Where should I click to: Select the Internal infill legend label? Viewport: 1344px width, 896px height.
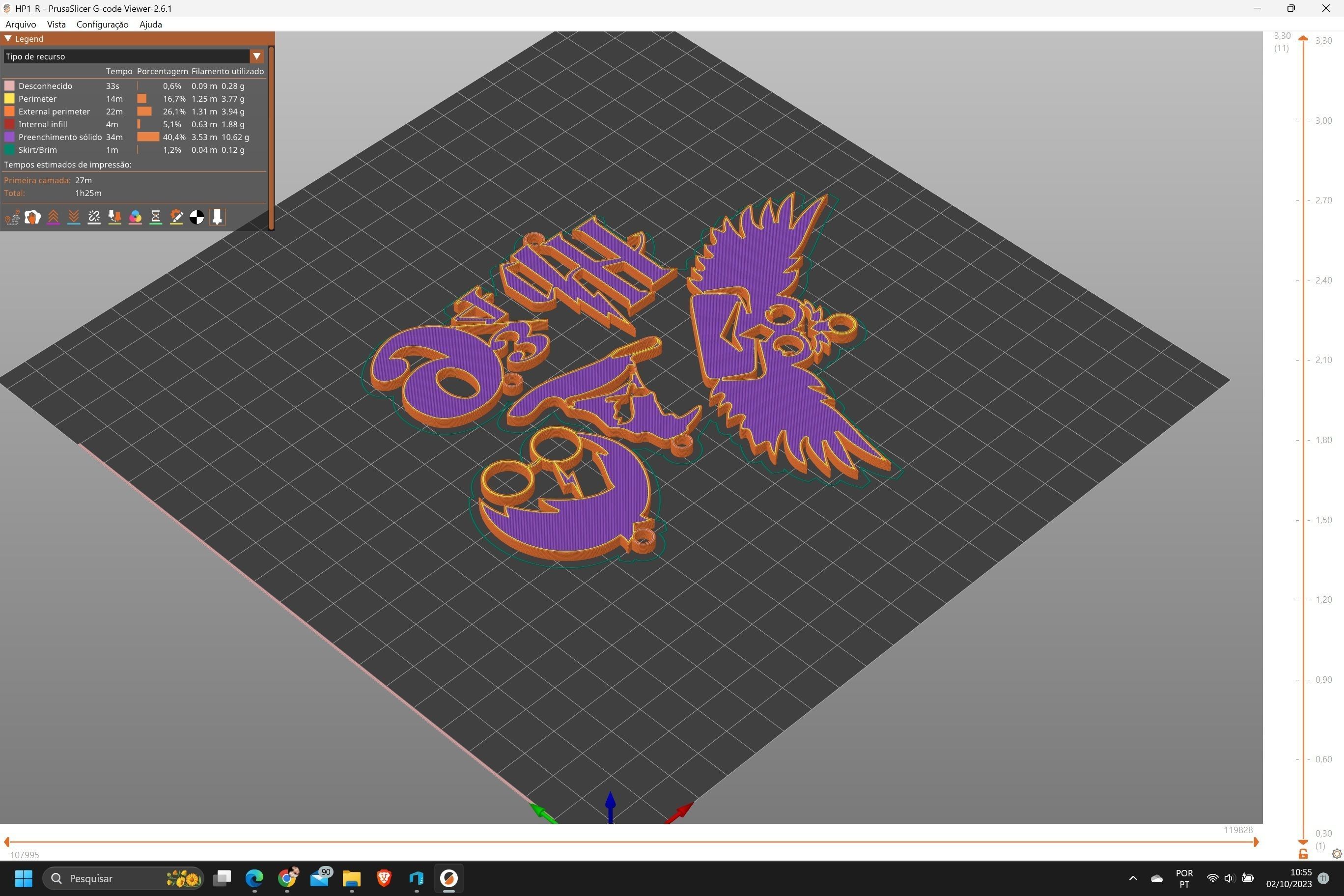42,124
